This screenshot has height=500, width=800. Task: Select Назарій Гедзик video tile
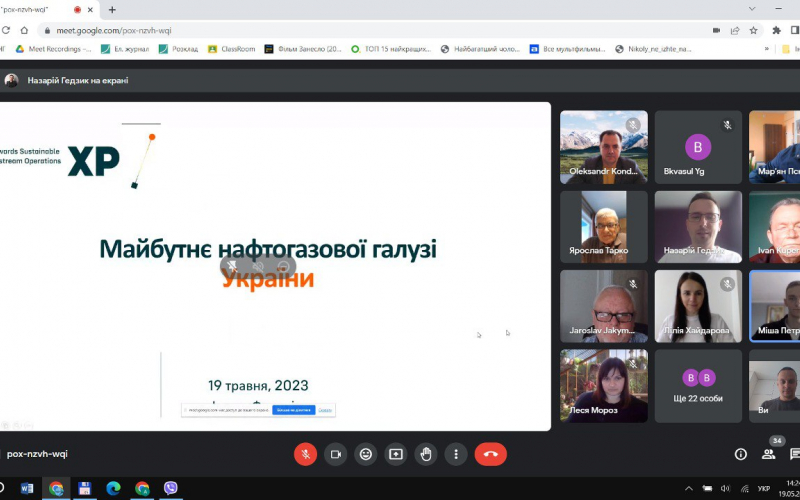point(698,227)
